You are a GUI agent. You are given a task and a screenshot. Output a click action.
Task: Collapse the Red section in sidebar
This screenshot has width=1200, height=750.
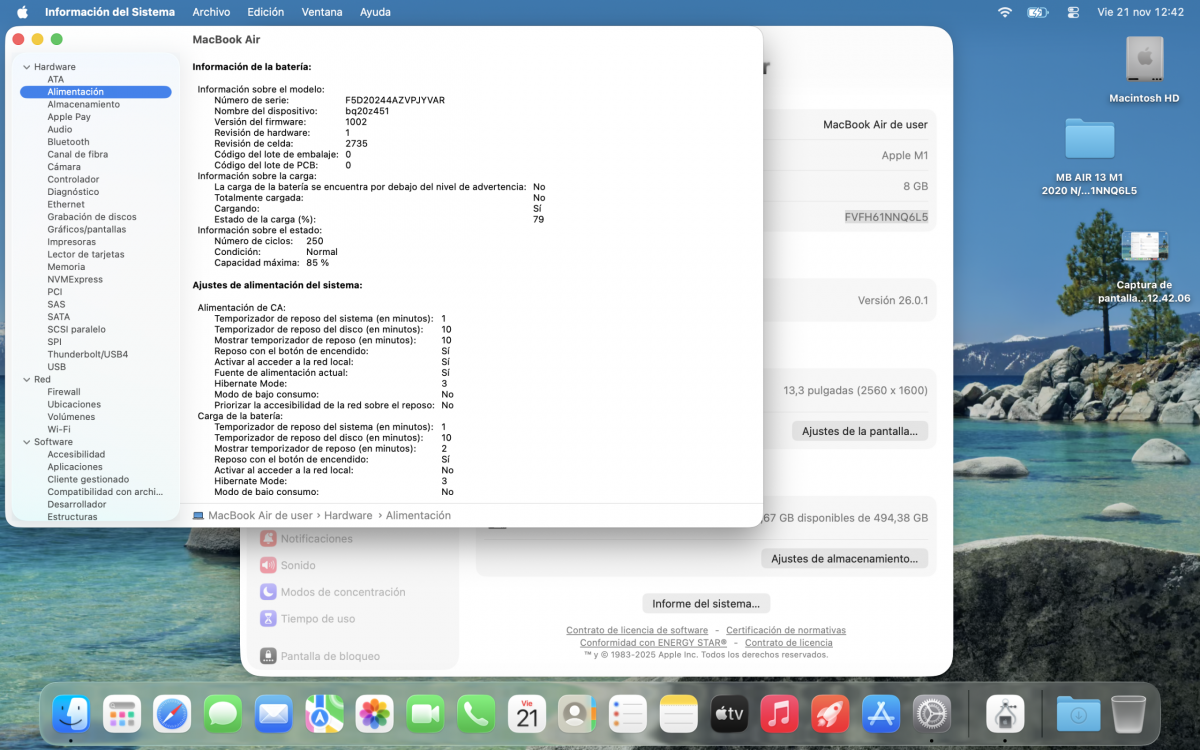point(26,380)
